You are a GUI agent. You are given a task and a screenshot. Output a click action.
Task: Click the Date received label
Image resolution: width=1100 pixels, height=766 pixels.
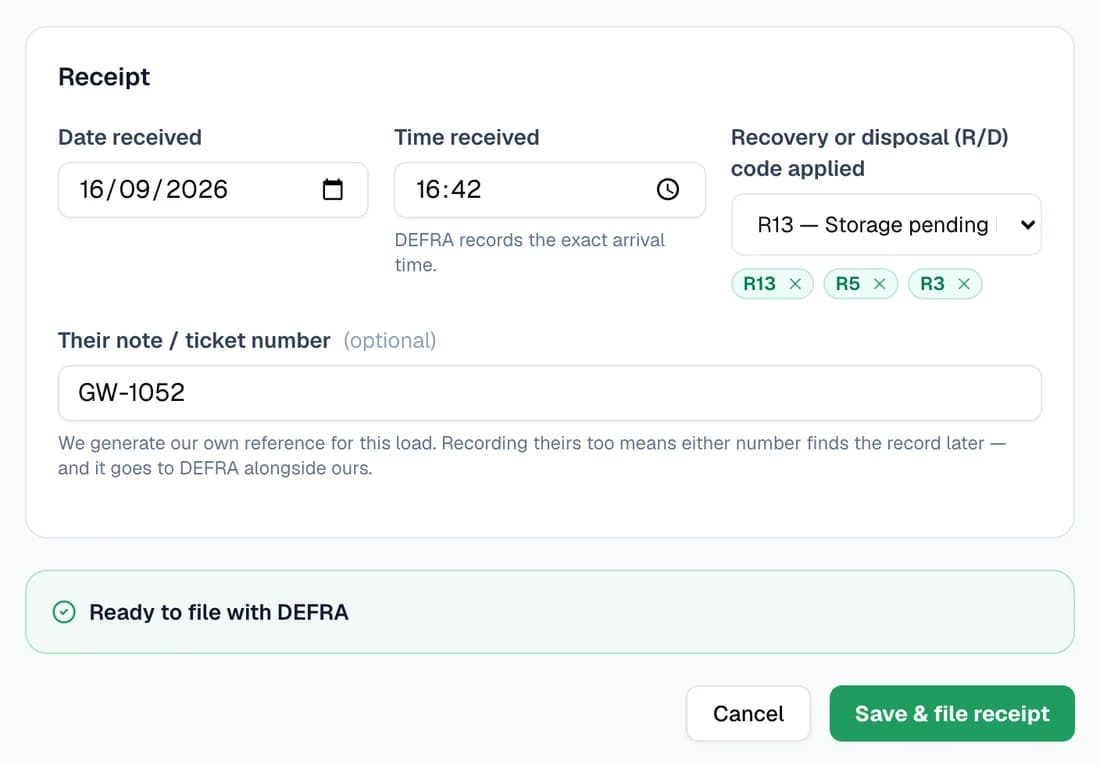(x=130, y=137)
